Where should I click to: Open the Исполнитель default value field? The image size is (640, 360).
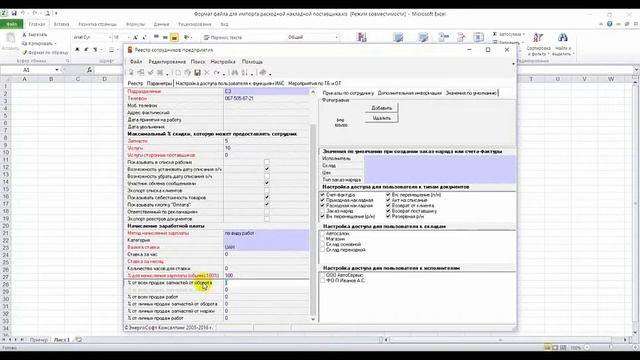point(440,158)
